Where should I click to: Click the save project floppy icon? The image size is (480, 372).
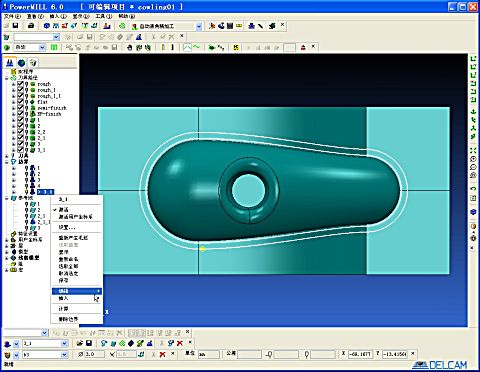click(x=15, y=26)
